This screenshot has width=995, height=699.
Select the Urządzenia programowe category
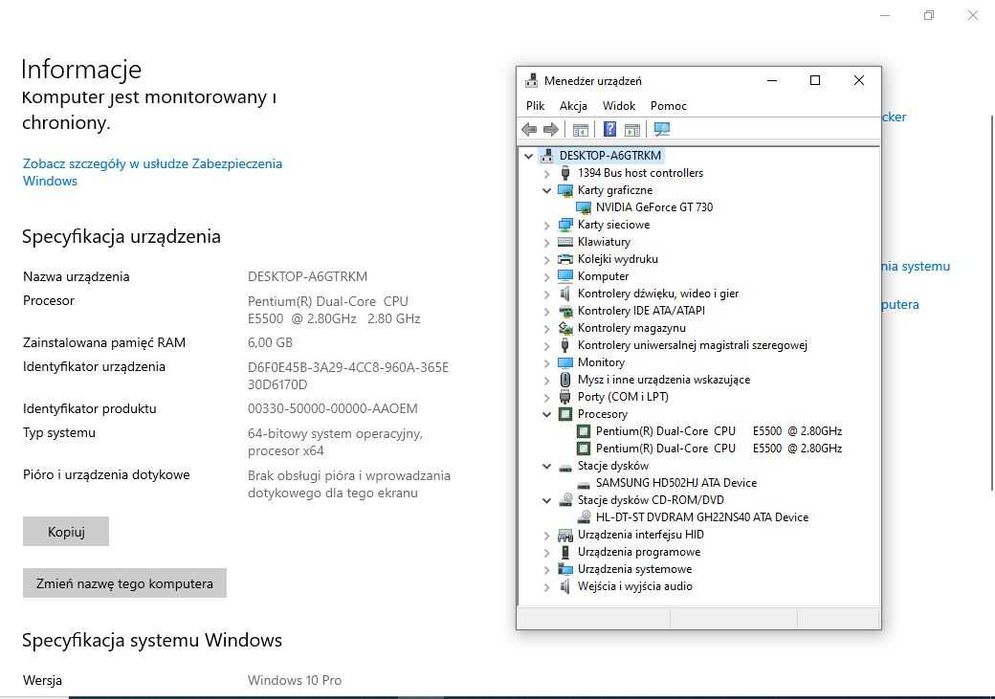[x=638, y=552]
